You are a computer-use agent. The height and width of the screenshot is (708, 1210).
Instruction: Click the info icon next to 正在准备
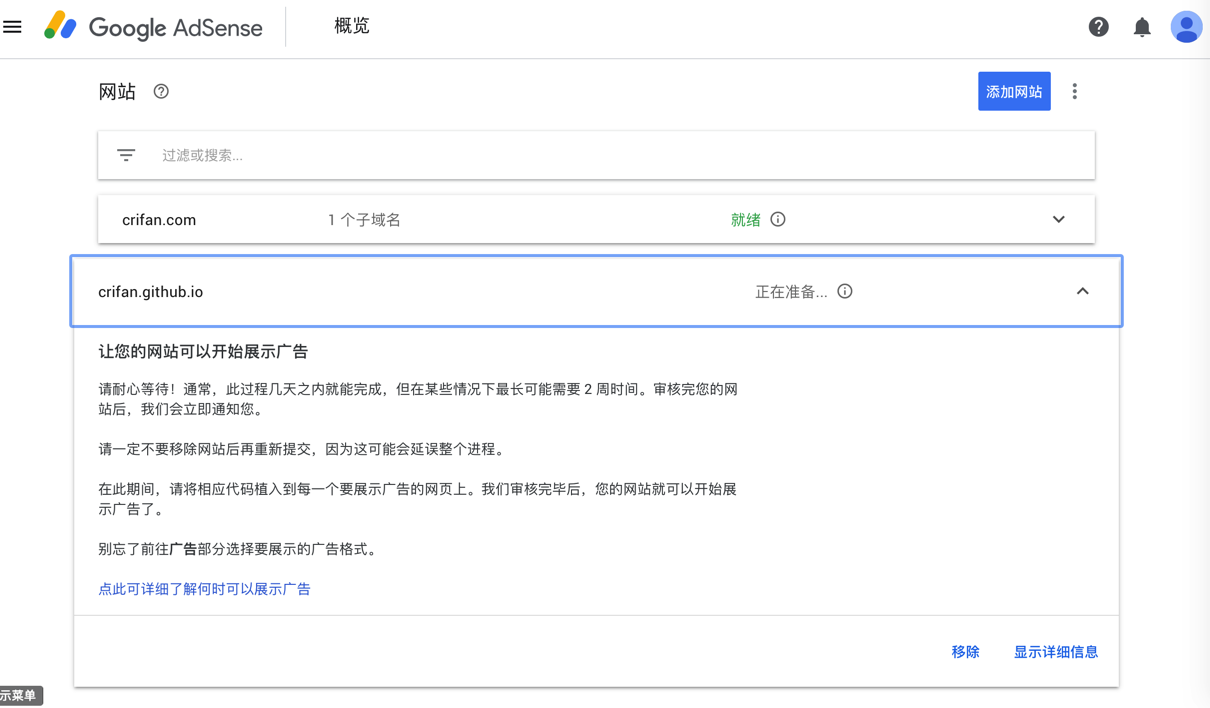point(845,292)
